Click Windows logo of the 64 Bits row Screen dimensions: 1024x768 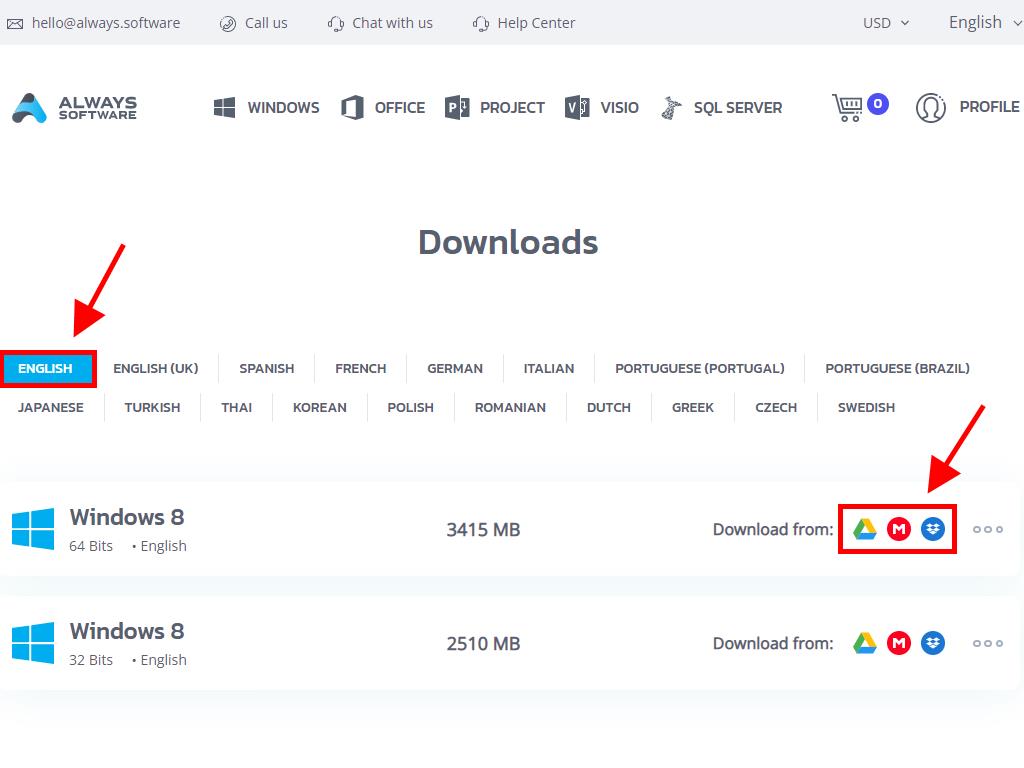click(33, 529)
